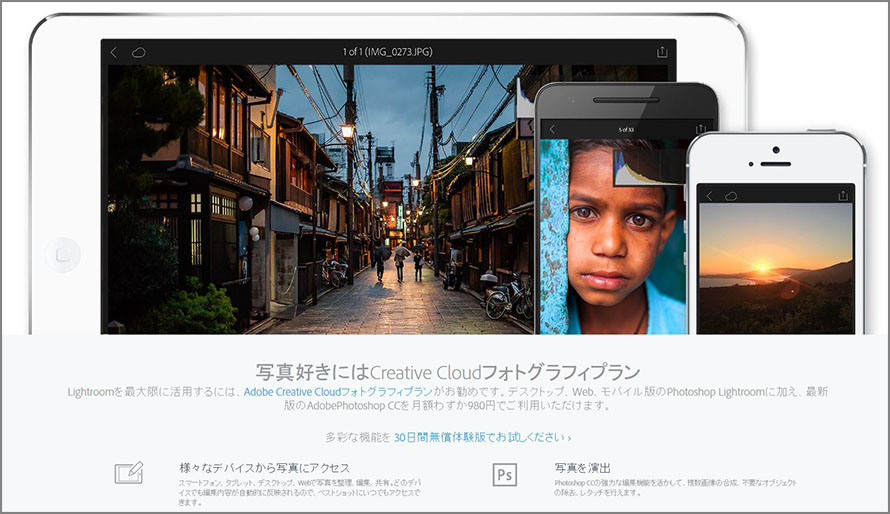Click the title 1 of 1 (IMG_0273.JPG)

[387, 52]
